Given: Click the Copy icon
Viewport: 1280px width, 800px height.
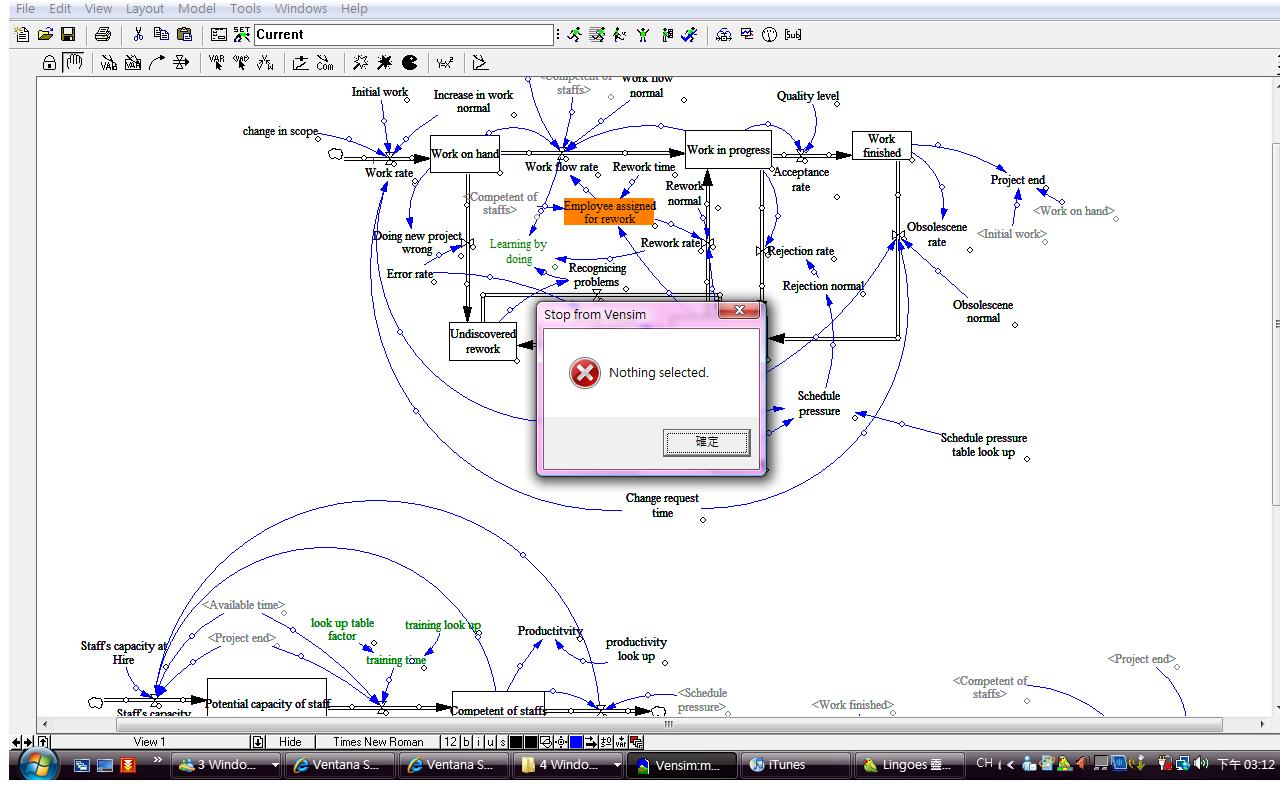Looking at the screenshot, I should tap(160, 34).
